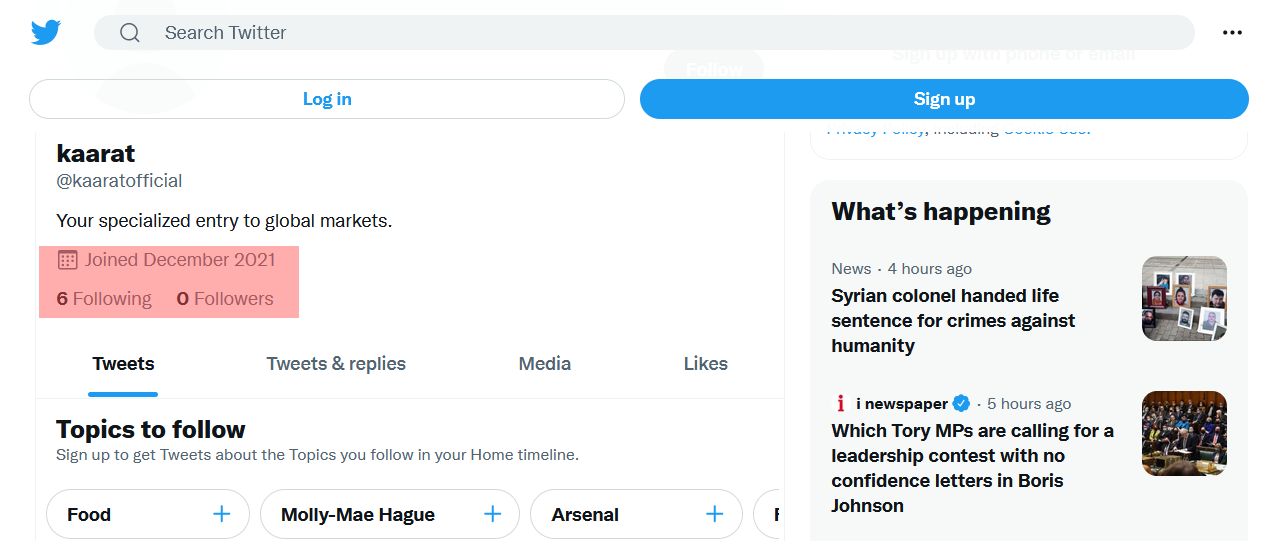Click the i newspaper red logo icon
The height and width of the screenshot is (541, 1280).
pos(841,404)
